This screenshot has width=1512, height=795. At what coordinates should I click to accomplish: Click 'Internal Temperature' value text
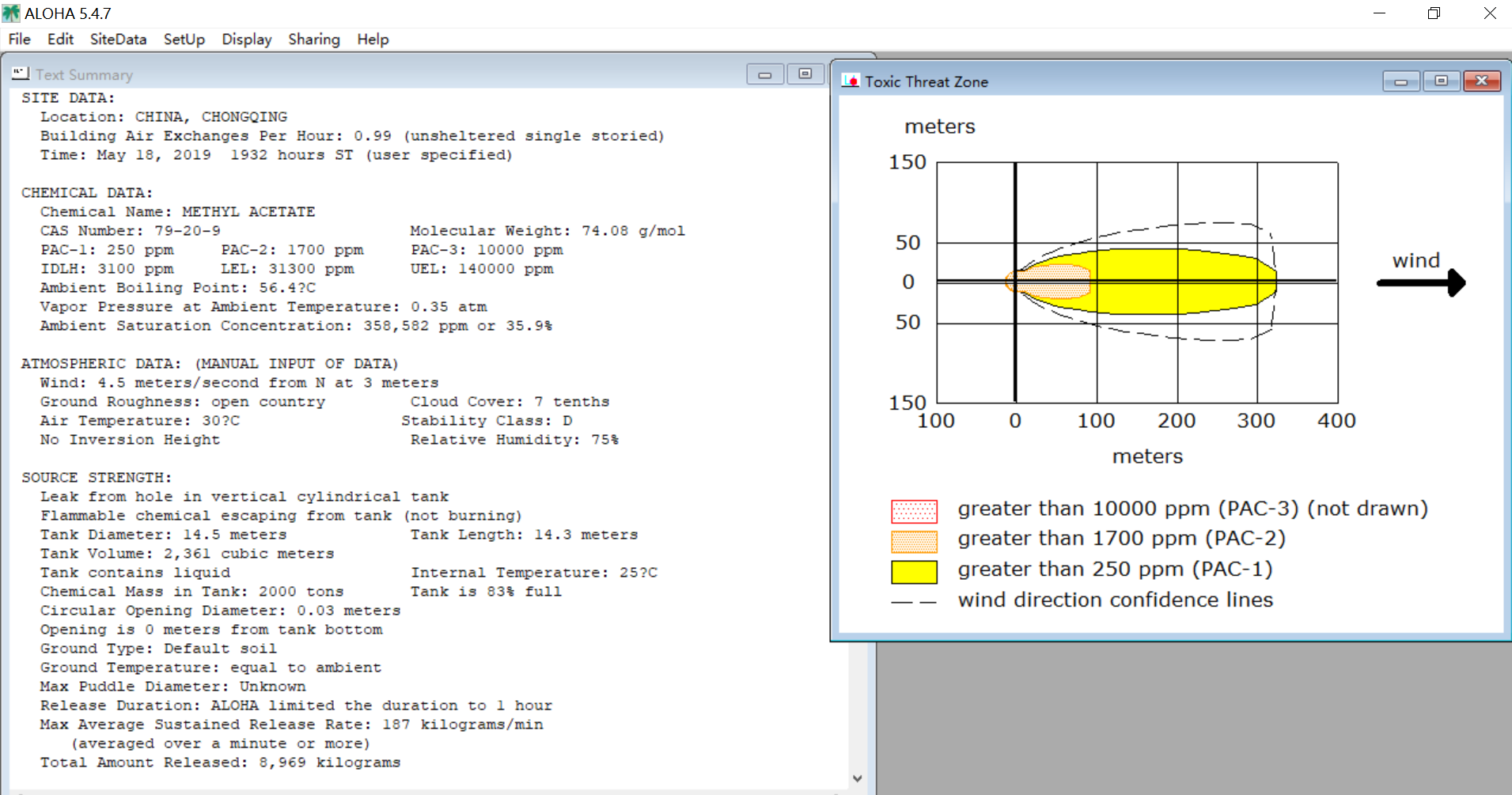point(534,573)
